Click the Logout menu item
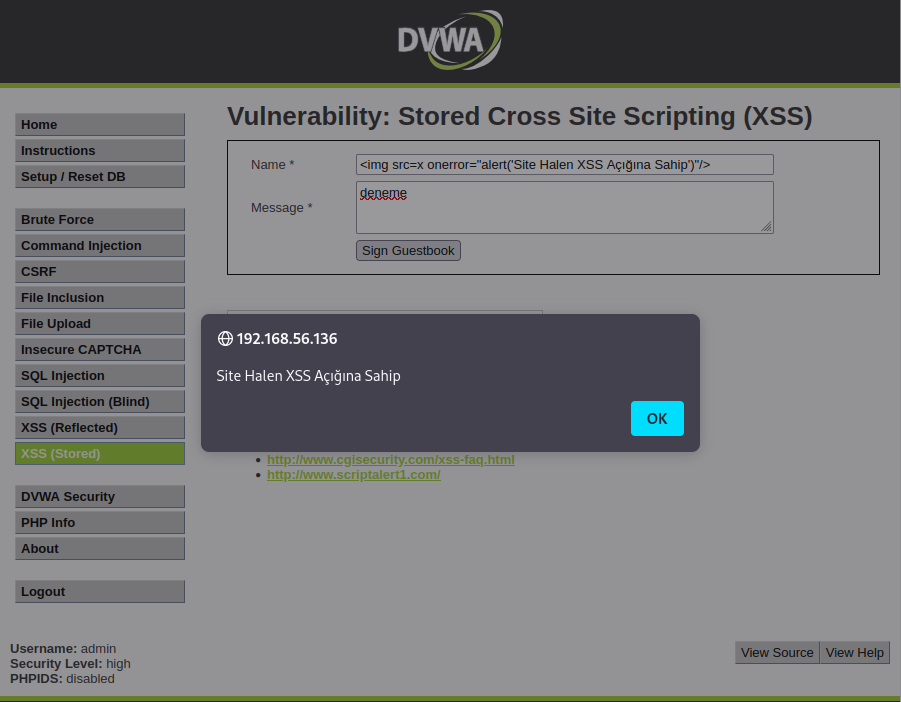Viewport: 901px width, 702px height. [x=100, y=591]
